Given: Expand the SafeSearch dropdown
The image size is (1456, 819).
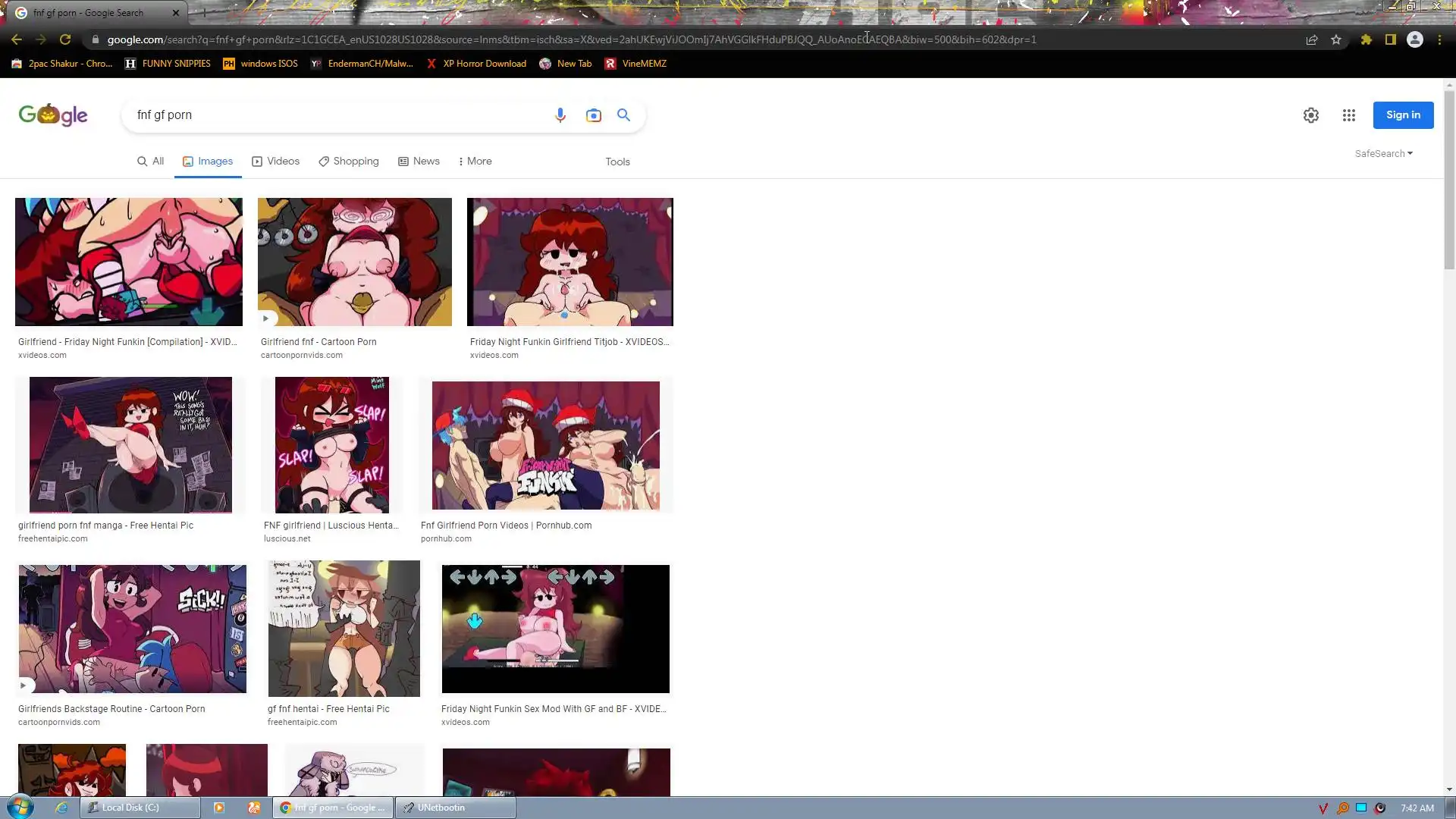Looking at the screenshot, I should pos(1383,153).
